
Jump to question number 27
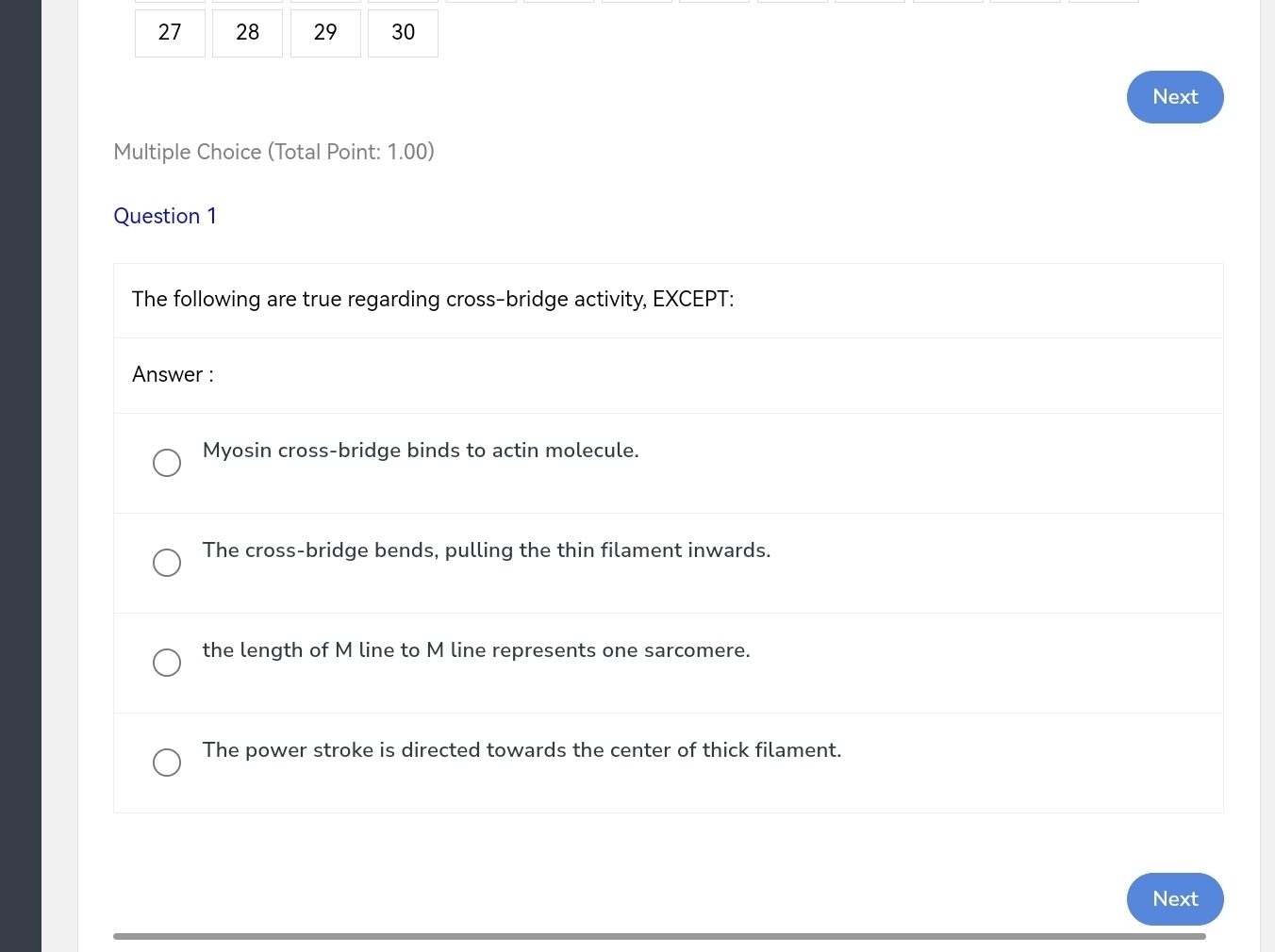(170, 32)
